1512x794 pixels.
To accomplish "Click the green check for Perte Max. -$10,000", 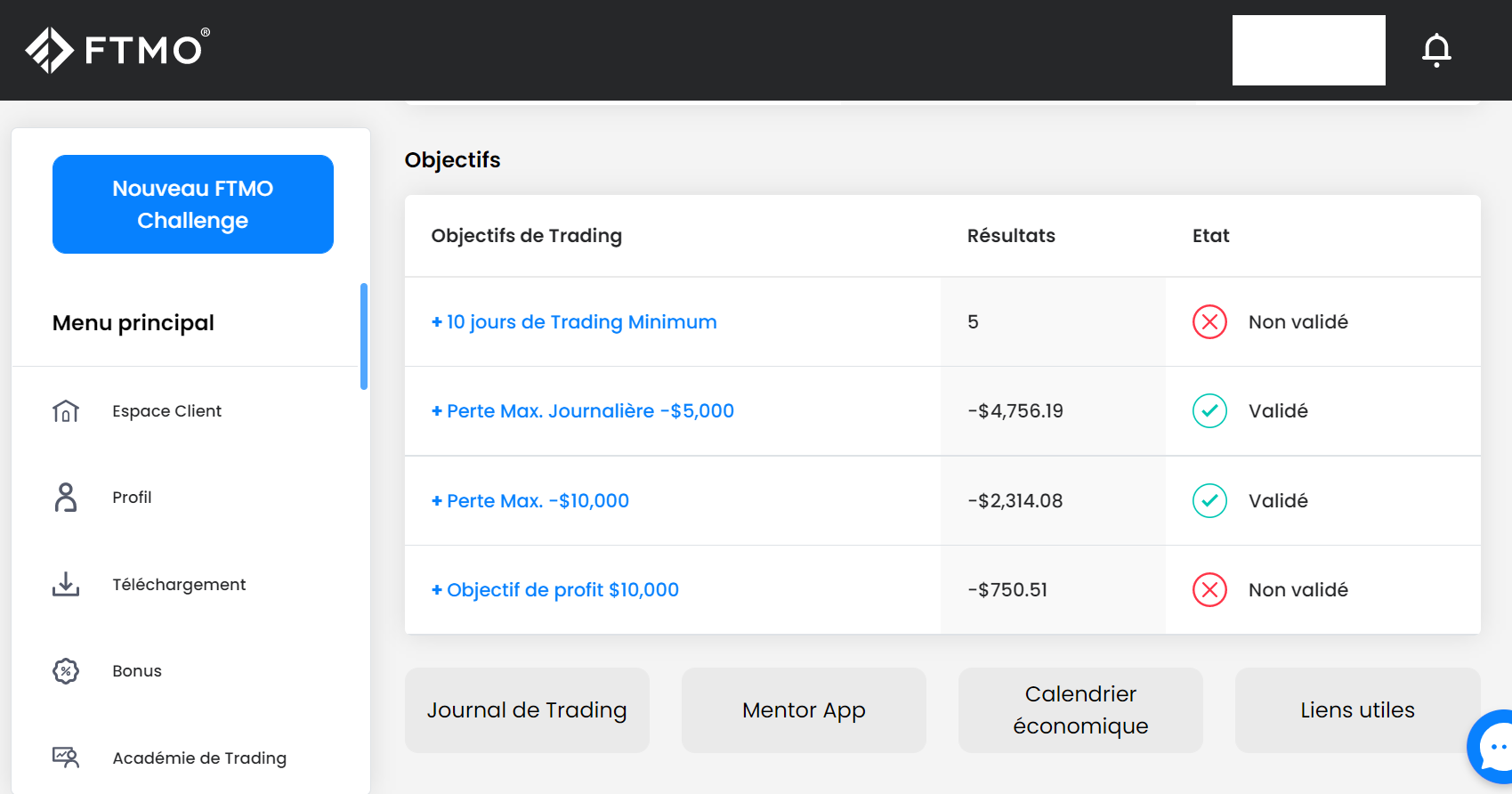I will pyautogui.click(x=1209, y=500).
